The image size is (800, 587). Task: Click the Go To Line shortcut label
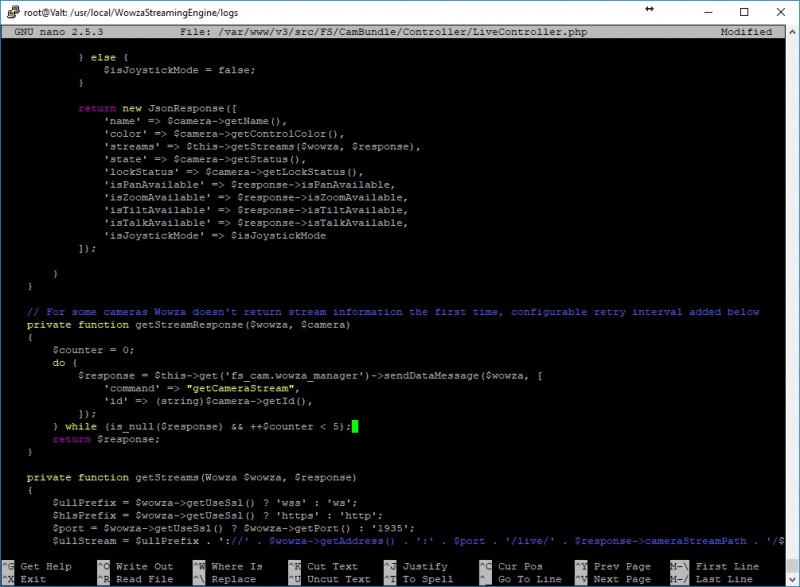pos(530,579)
